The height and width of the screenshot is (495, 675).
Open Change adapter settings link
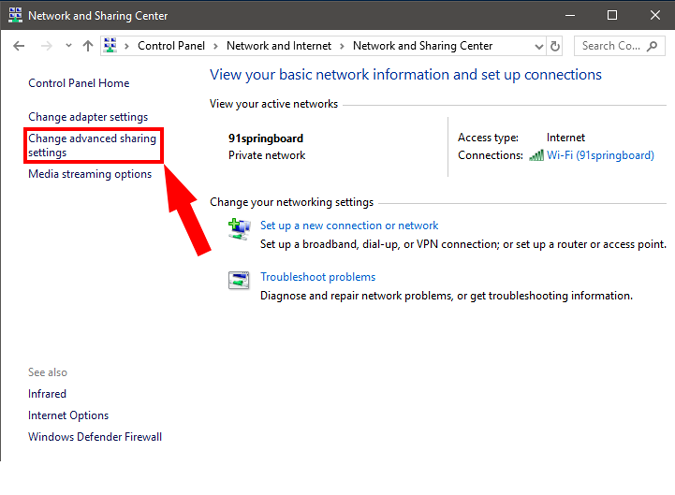click(88, 117)
